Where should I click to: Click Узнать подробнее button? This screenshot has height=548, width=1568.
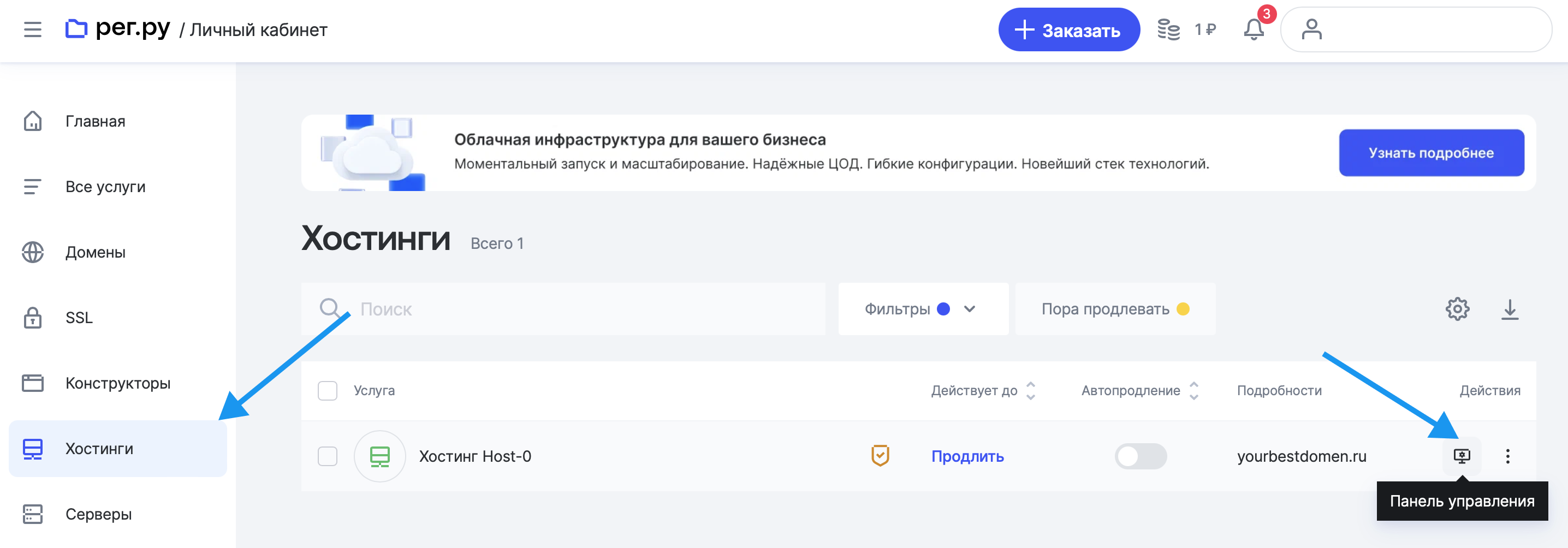[1431, 153]
